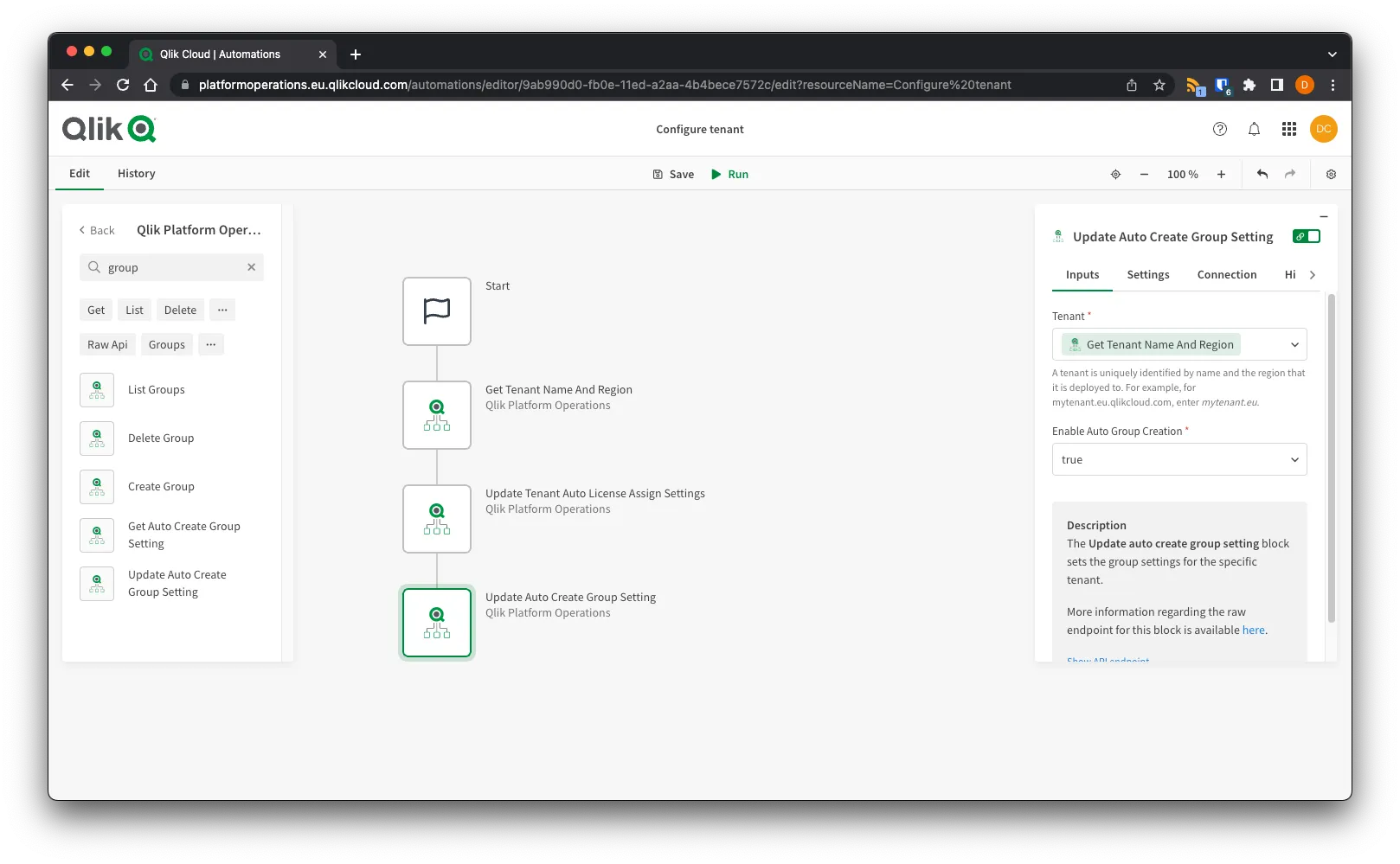Open the Enable Auto Group Creation dropdown
Viewport: 1400px width, 864px height.
[1294, 459]
